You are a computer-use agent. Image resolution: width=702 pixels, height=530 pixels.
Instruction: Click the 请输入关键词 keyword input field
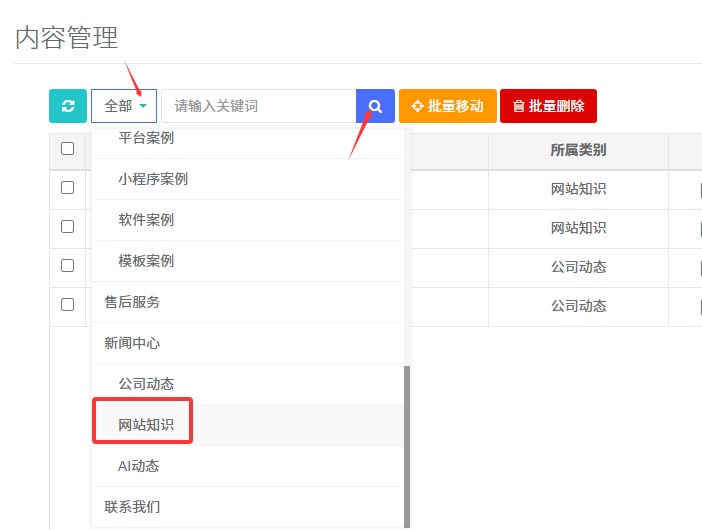[258, 106]
